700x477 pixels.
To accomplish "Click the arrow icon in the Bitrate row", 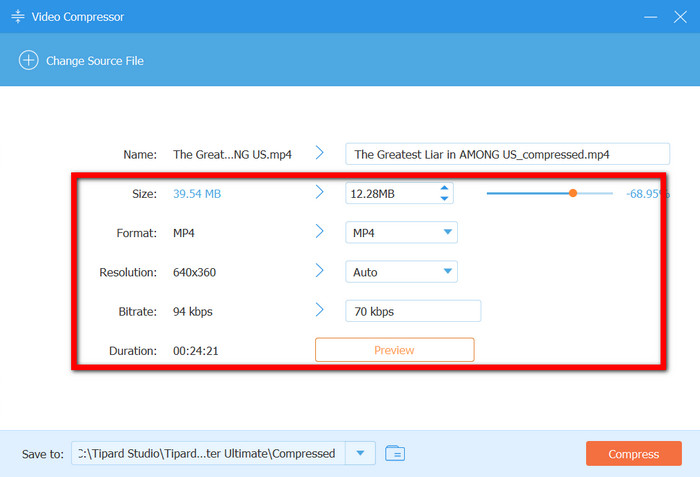I will point(319,310).
